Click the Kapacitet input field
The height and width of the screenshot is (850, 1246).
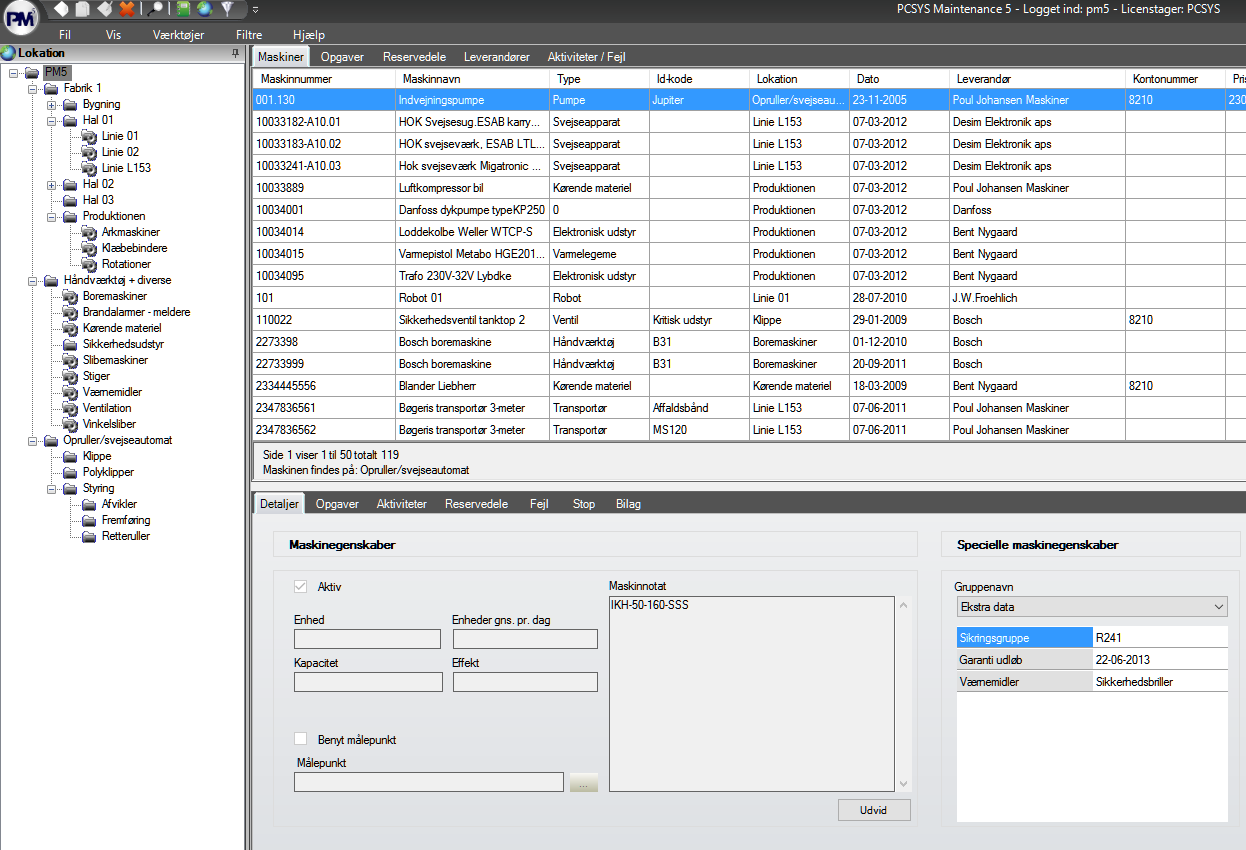pos(368,682)
